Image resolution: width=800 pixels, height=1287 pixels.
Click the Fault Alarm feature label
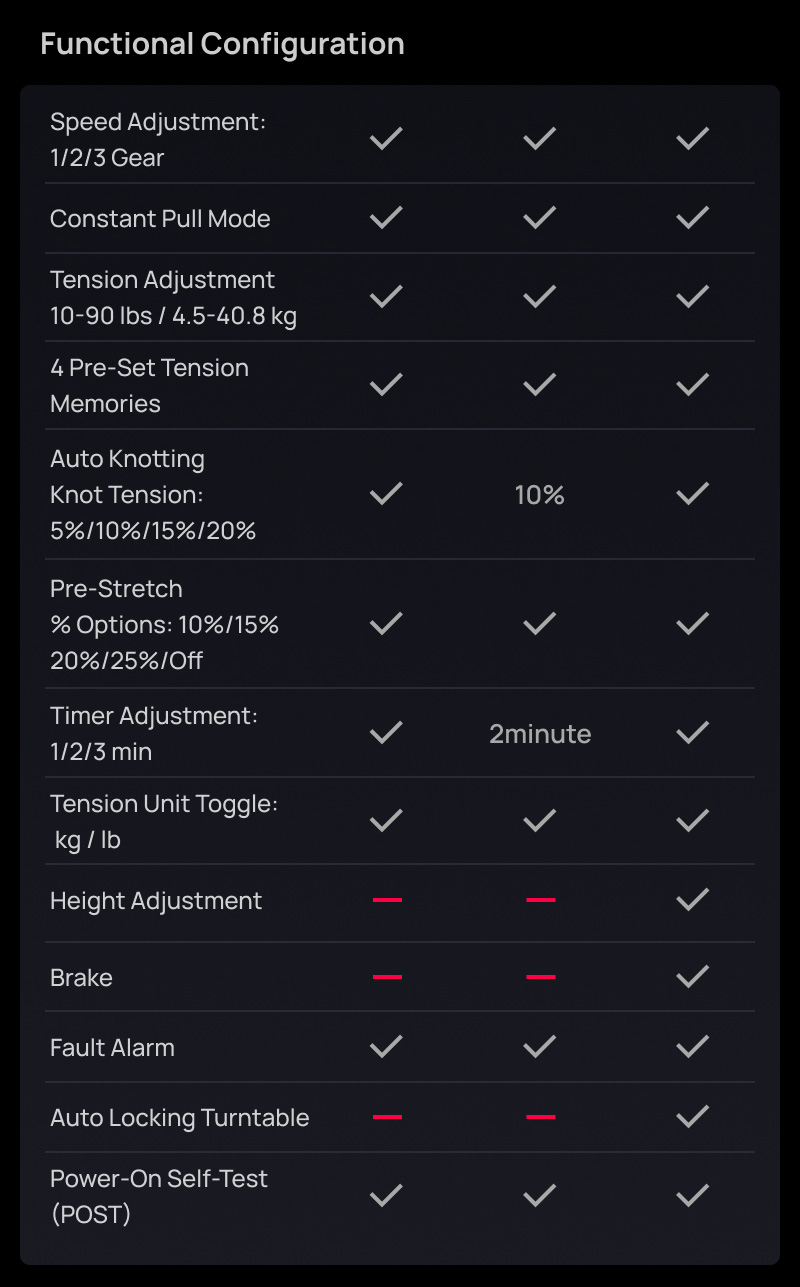[x=112, y=1047]
